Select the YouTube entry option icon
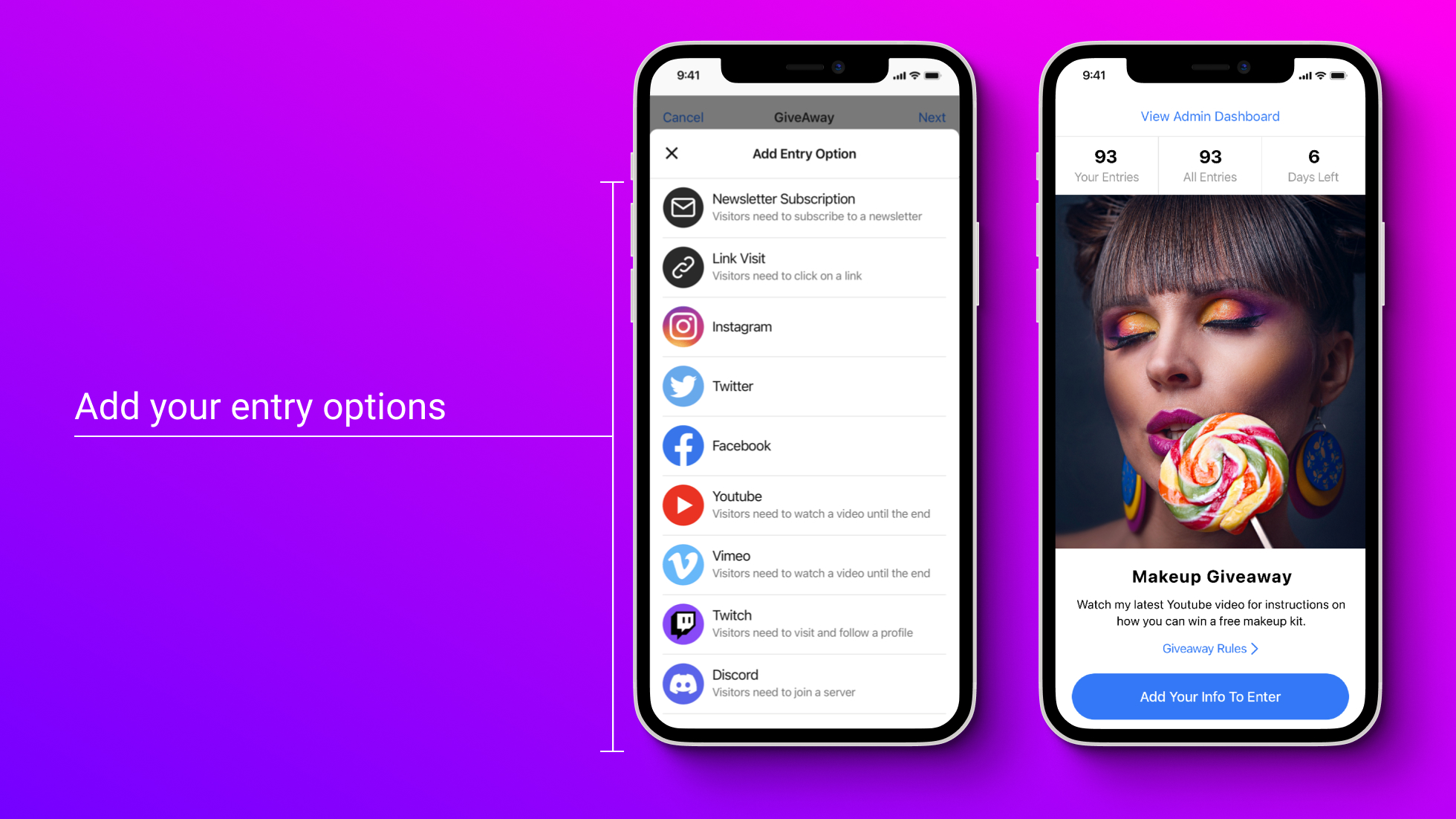 tap(683, 504)
